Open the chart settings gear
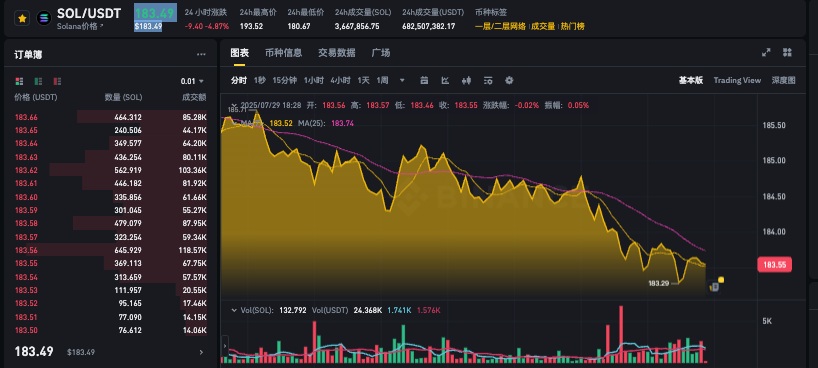The image size is (818, 368). point(509,80)
